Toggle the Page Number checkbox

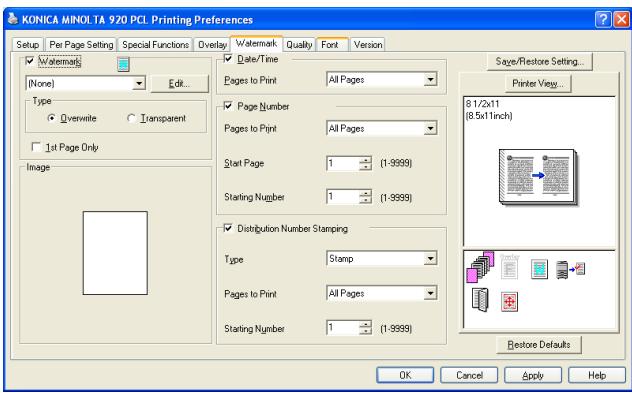[x=228, y=106]
